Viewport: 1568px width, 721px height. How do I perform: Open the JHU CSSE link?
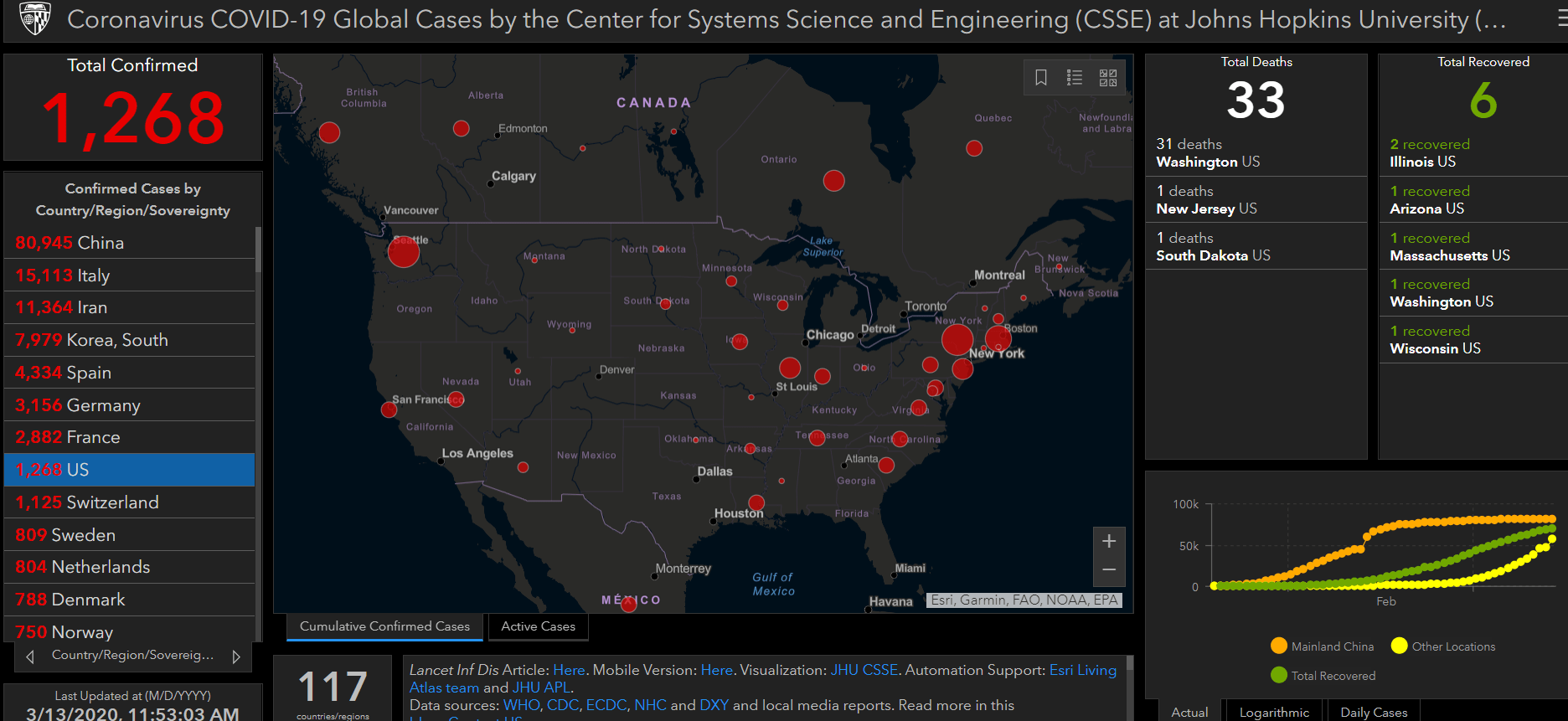pyautogui.click(x=864, y=670)
